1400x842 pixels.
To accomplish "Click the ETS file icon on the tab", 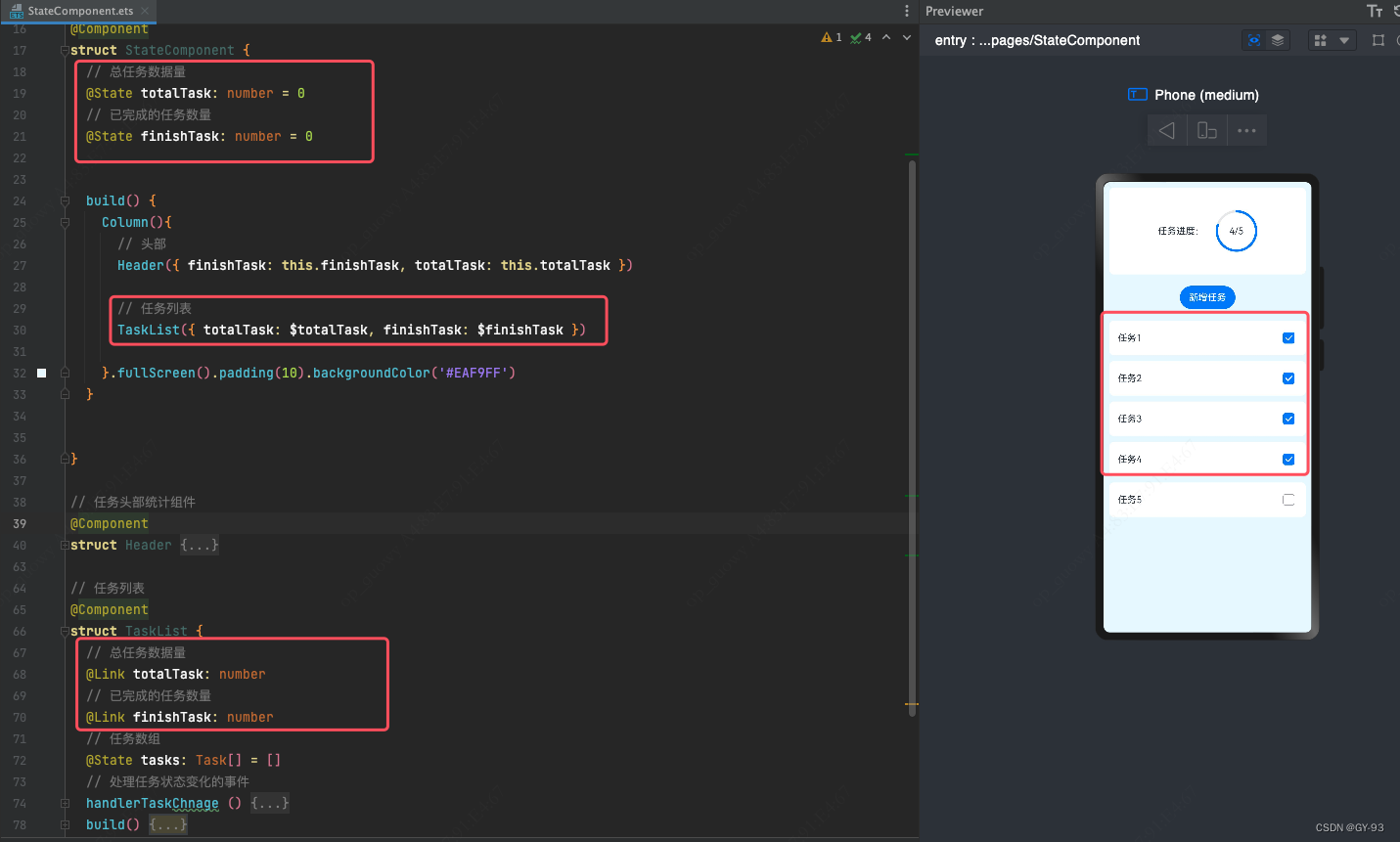I will pyautogui.click(x=16, y=11).
